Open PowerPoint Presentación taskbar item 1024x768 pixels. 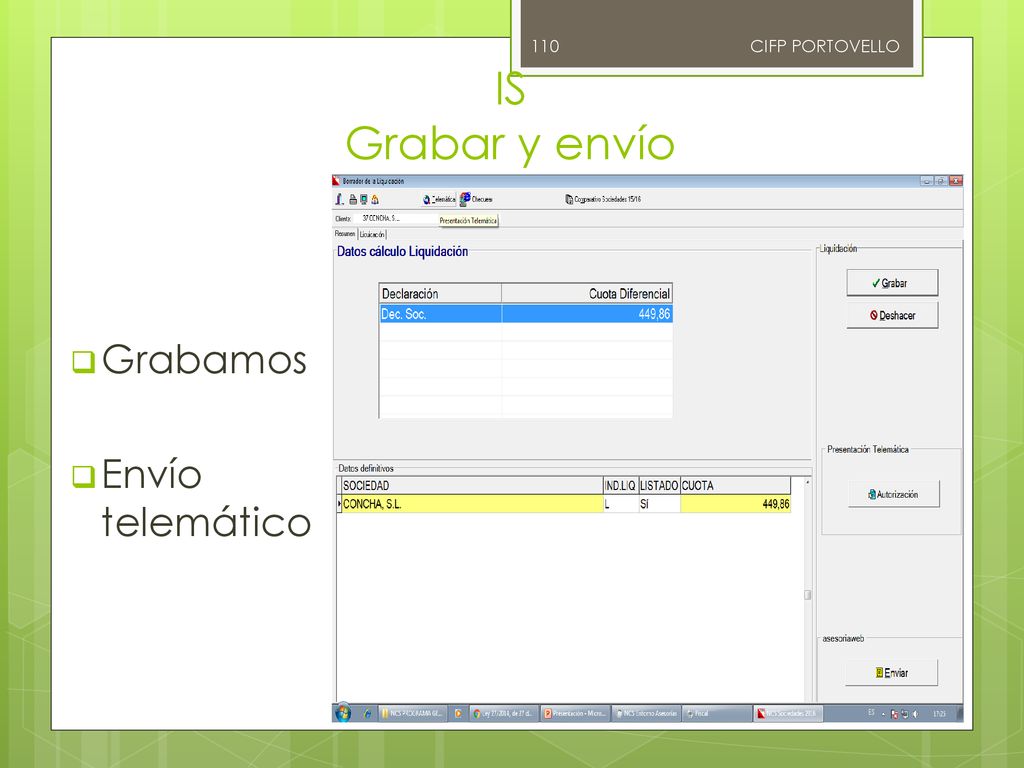[575, 714]
